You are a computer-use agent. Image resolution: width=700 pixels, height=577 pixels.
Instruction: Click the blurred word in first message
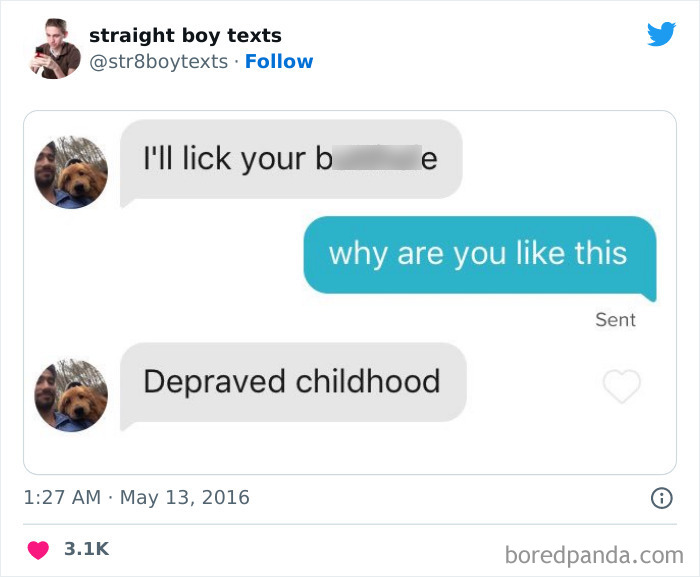[377, 158]
